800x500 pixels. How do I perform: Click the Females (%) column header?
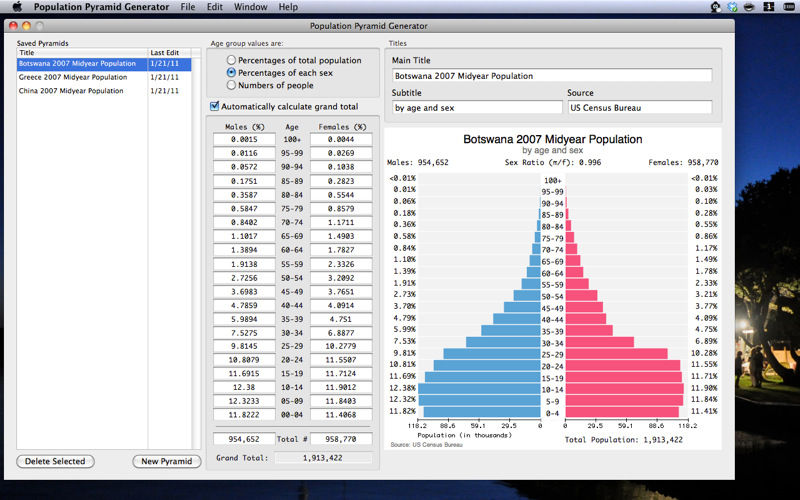(x=342, y=127)
